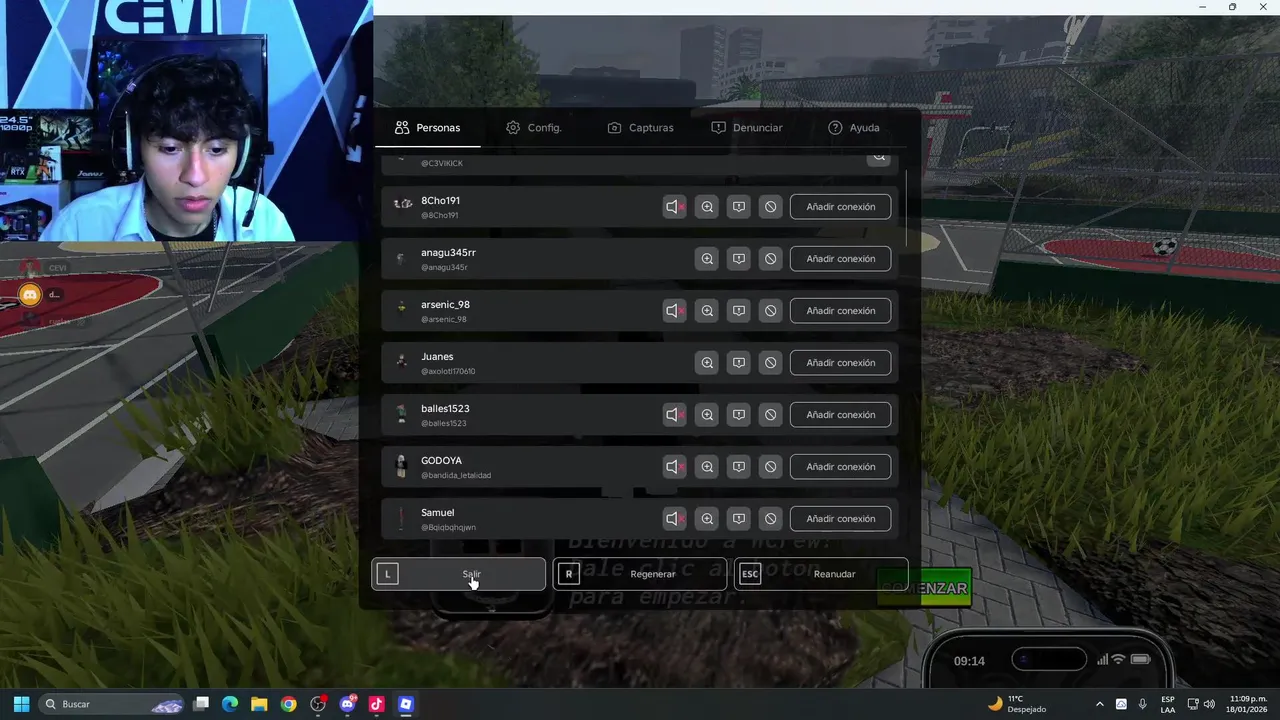Viewport: 1280px width, 720px height.
Task: Mute arsenic_98's voice with speaker icon
Action: coord(675,311)
